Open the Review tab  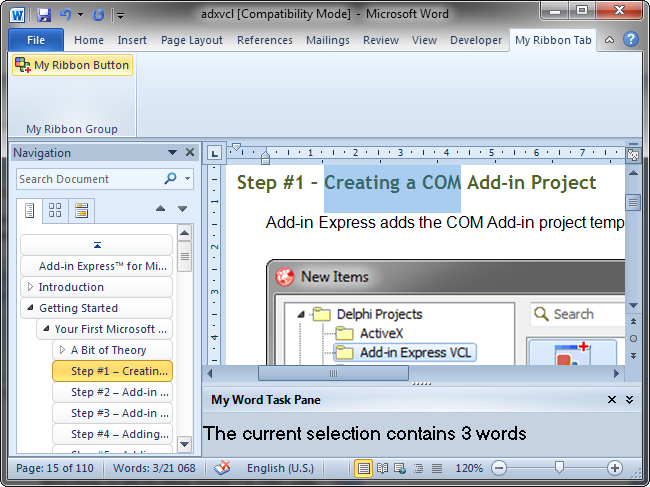point(381,40)
